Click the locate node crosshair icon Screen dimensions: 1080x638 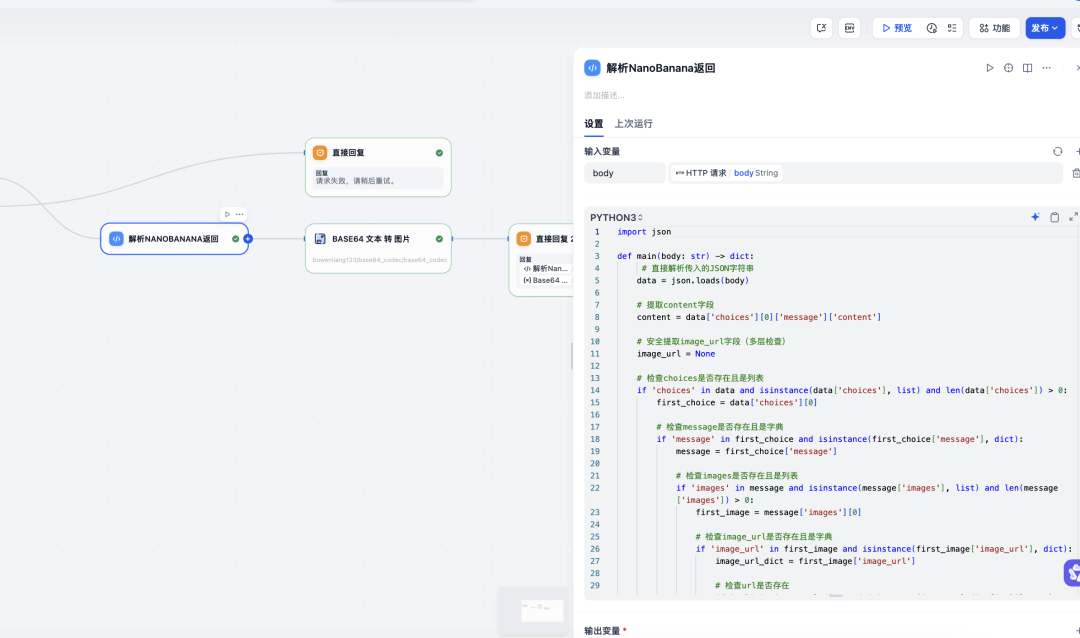pos(1009,68)
